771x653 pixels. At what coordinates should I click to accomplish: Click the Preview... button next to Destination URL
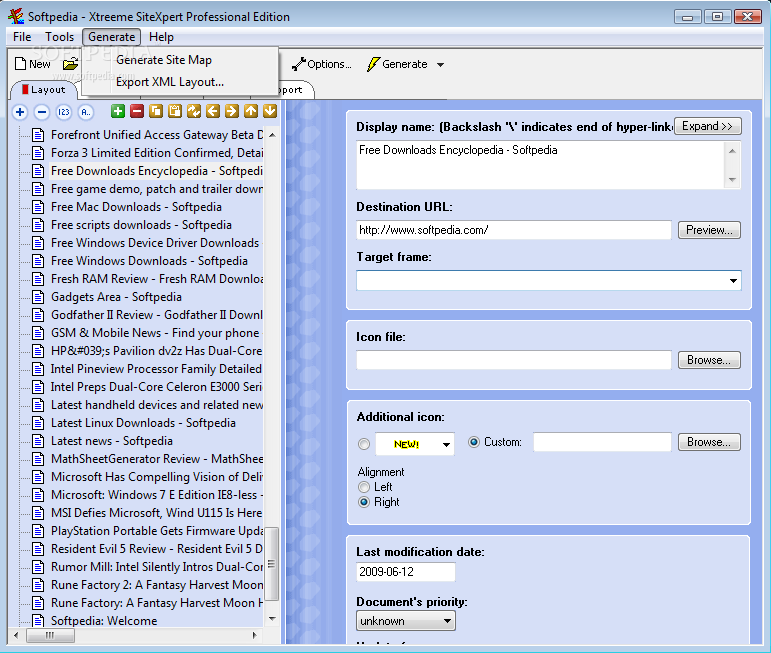click(709, 230)
